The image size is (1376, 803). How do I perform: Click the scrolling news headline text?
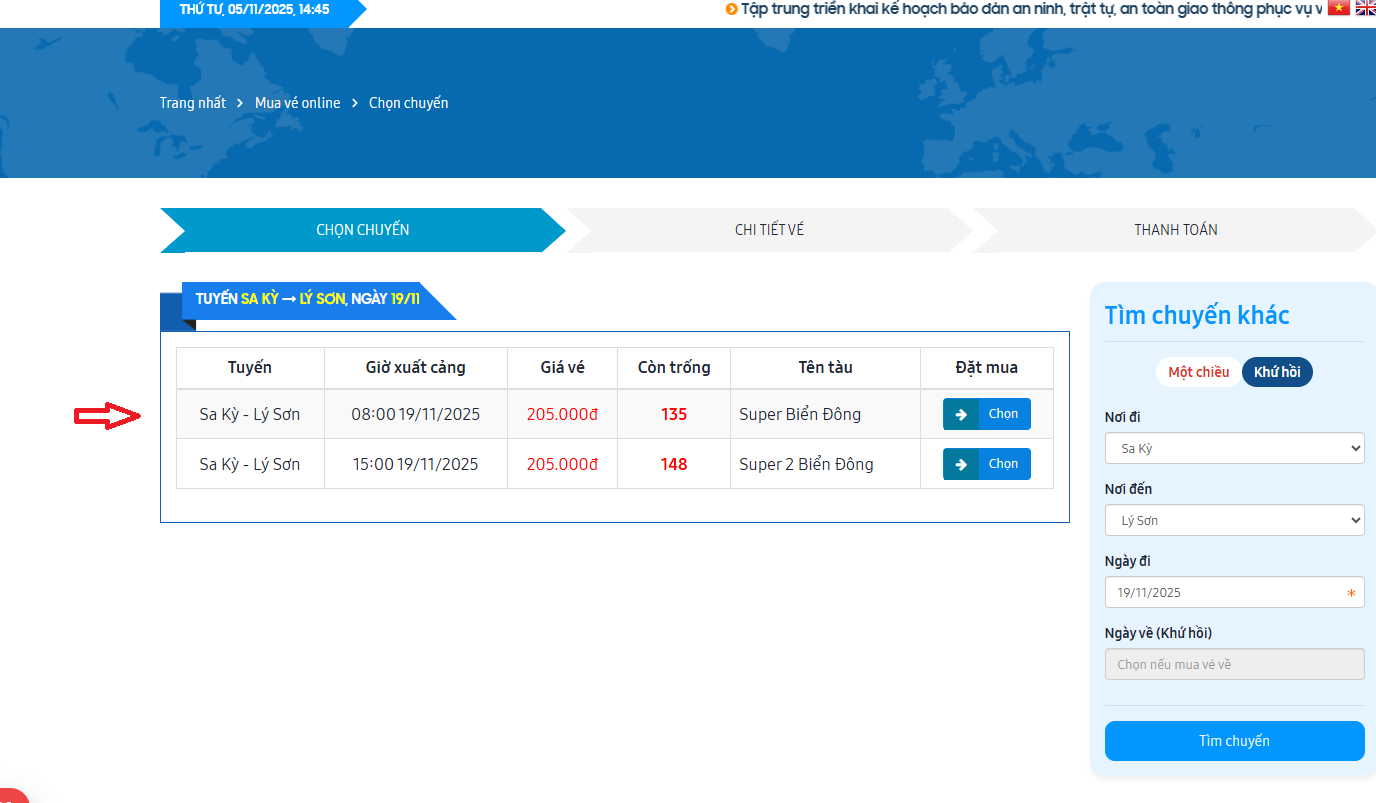[1030, 9]
